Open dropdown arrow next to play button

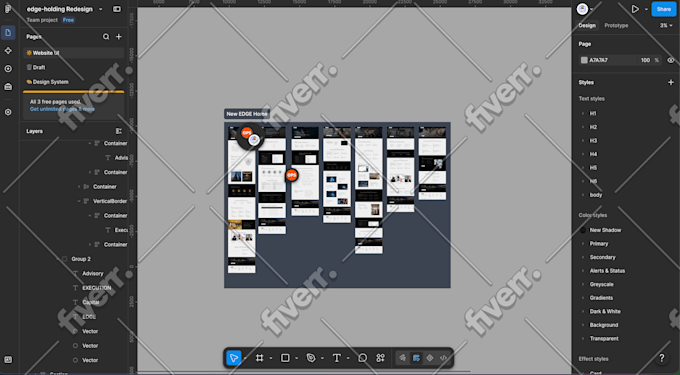pyautogui.click(x=646, y=9)
